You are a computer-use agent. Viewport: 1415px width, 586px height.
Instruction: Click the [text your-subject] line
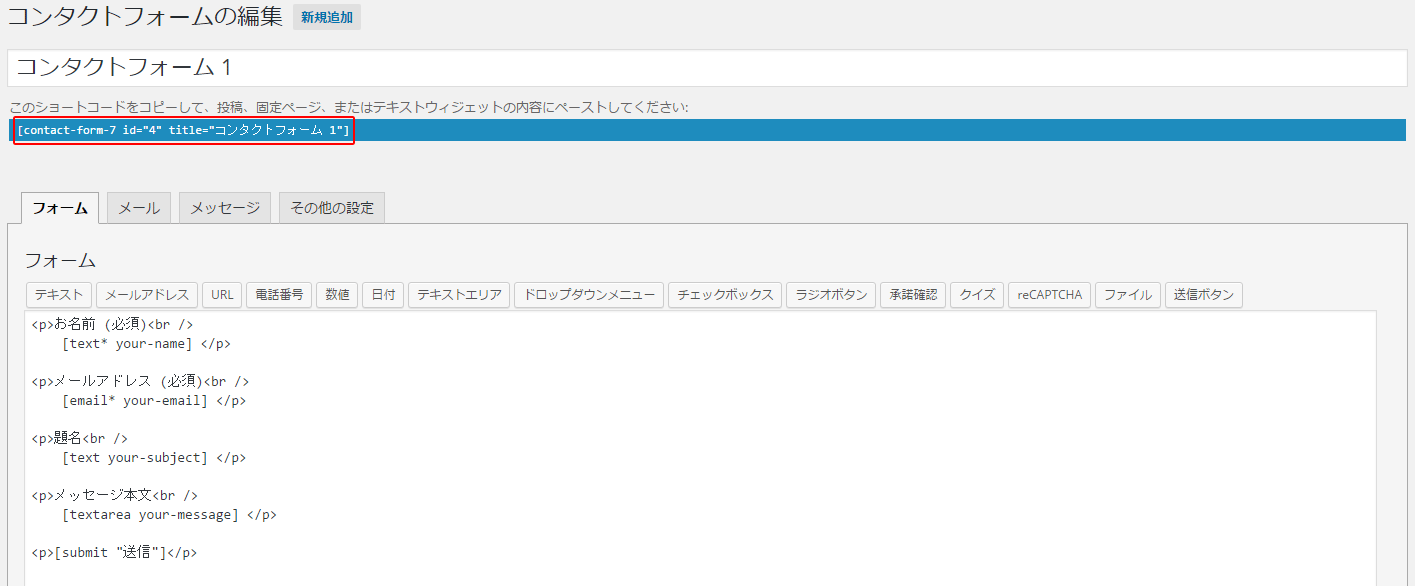click(154, 457)
